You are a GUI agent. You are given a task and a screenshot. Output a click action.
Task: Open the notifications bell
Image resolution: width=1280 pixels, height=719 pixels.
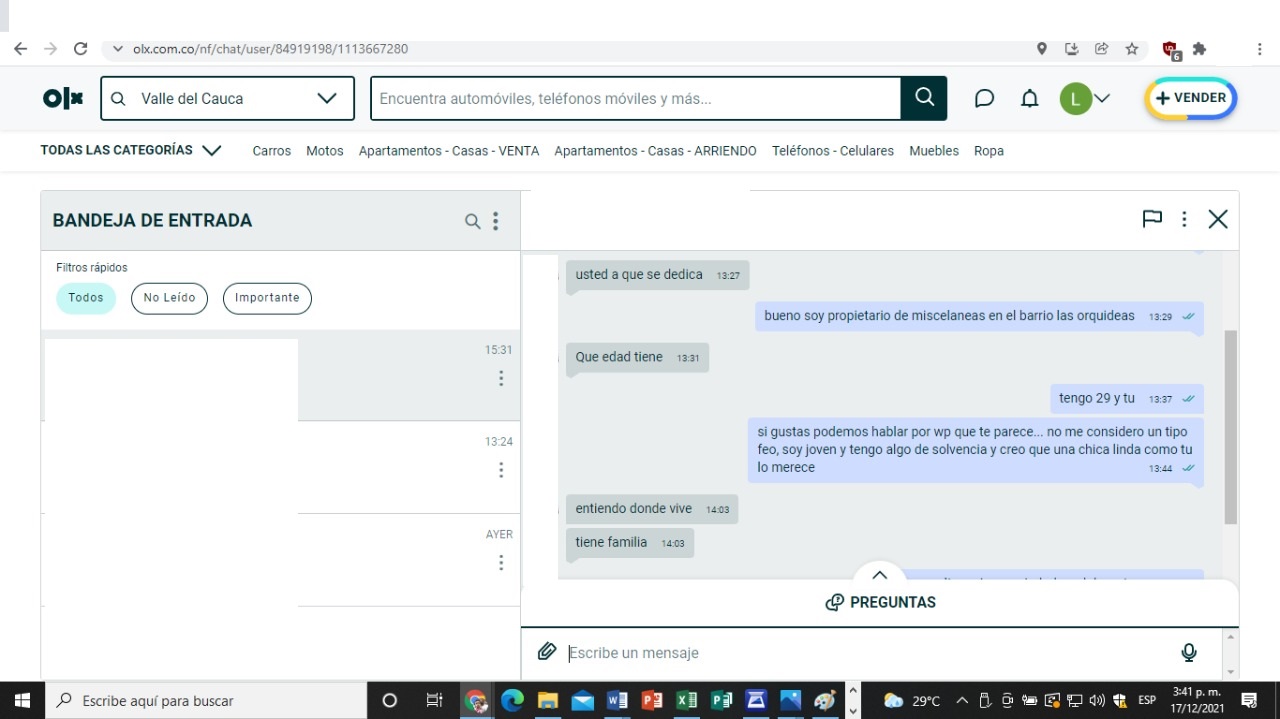click(x=1029, y=98)
